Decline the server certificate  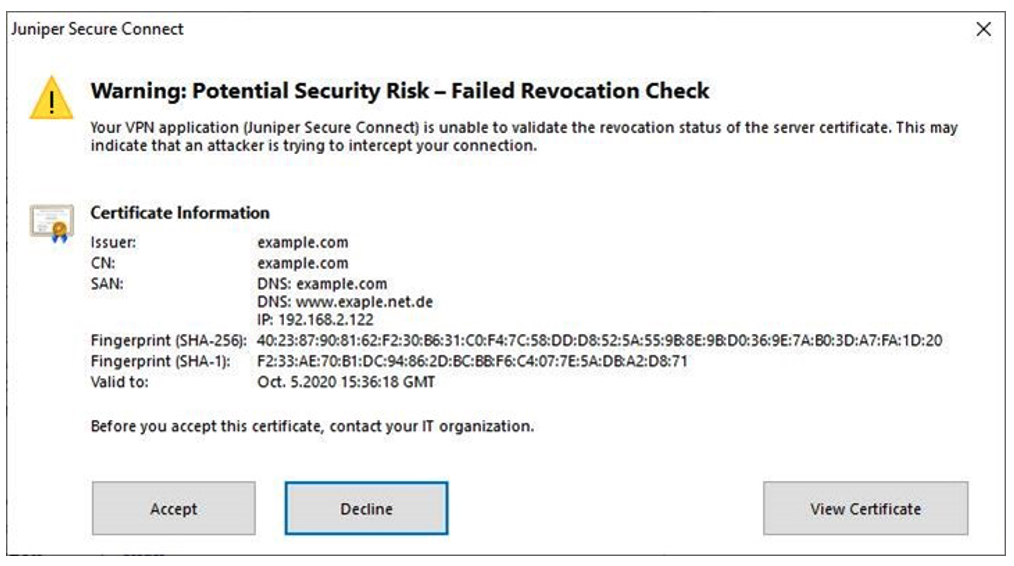tap(366, 509)
